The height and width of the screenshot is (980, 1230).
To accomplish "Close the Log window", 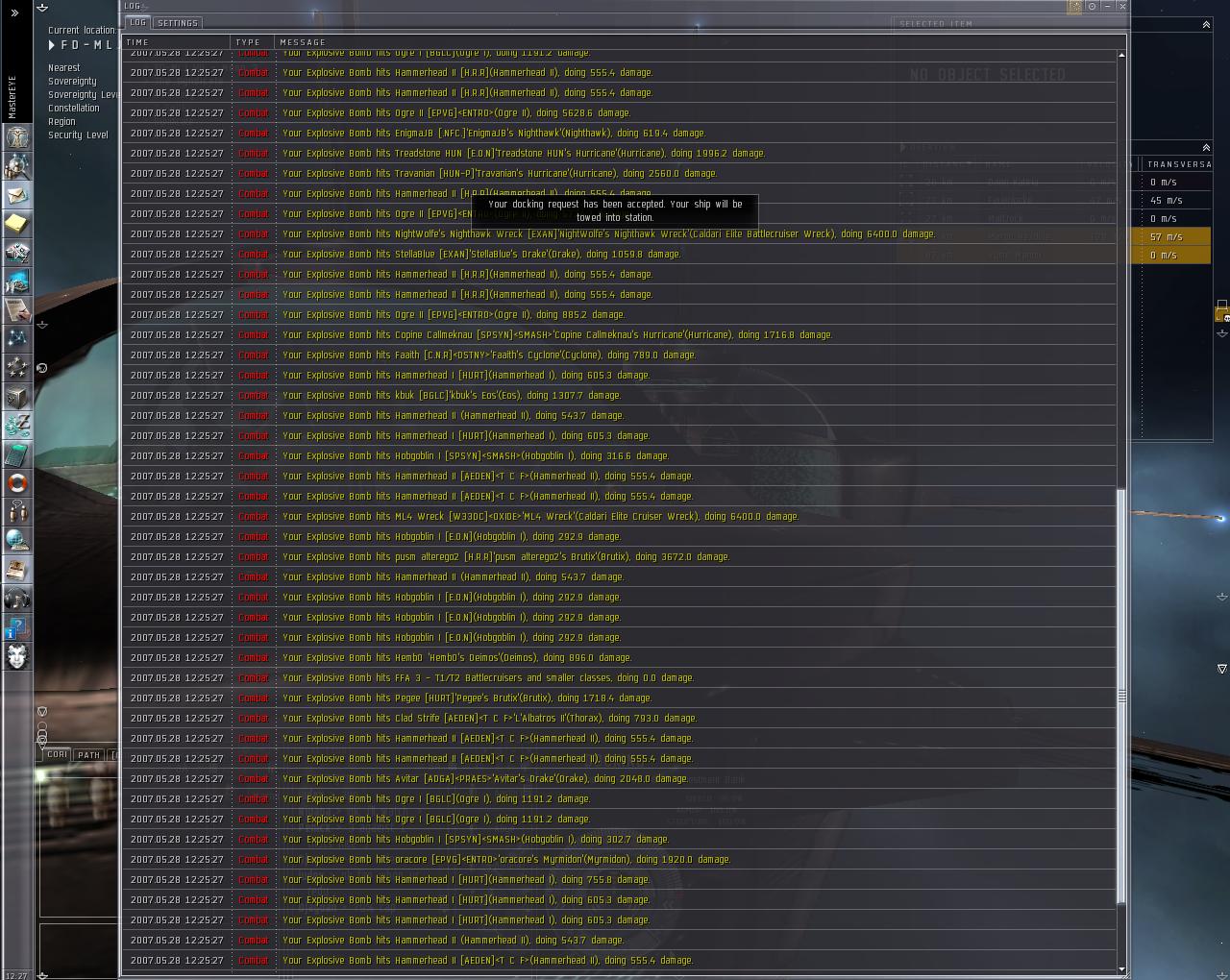I will pyautogui.click(x=1122, y=6).
